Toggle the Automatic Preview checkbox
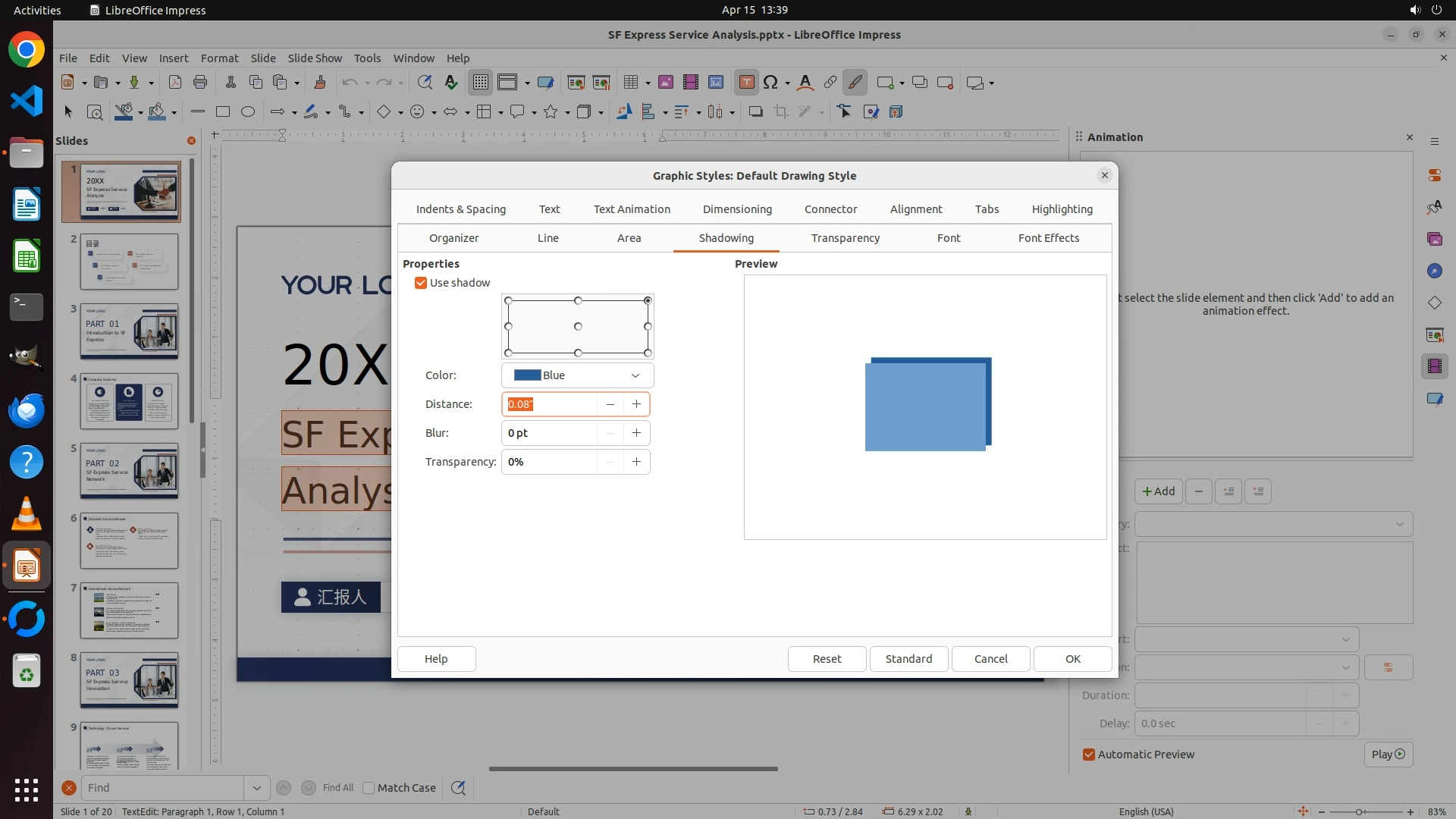The height and width of the screenshot is (819, 1456). (1089, 755)
